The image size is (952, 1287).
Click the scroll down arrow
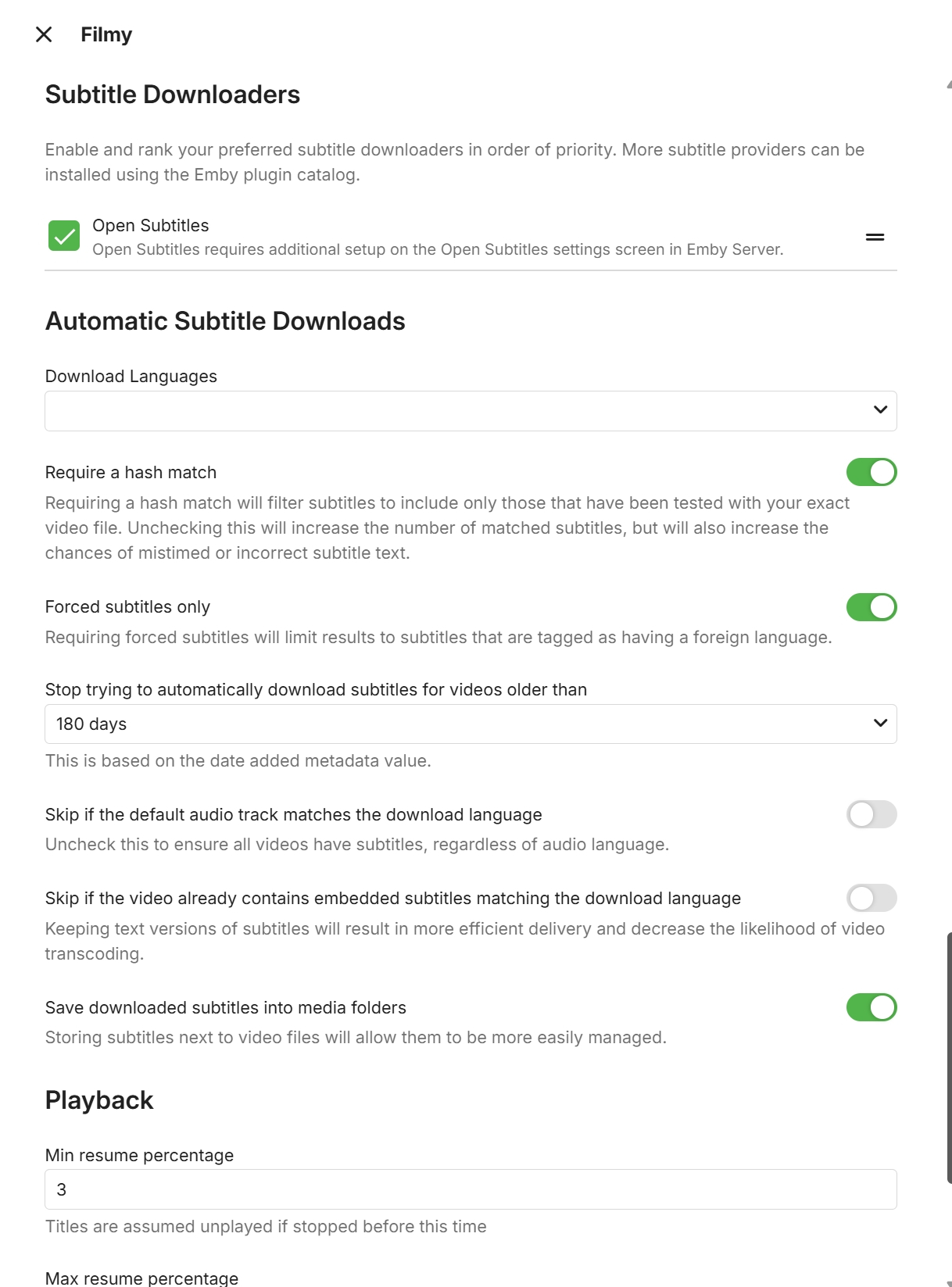click(x=949, y=1282)
